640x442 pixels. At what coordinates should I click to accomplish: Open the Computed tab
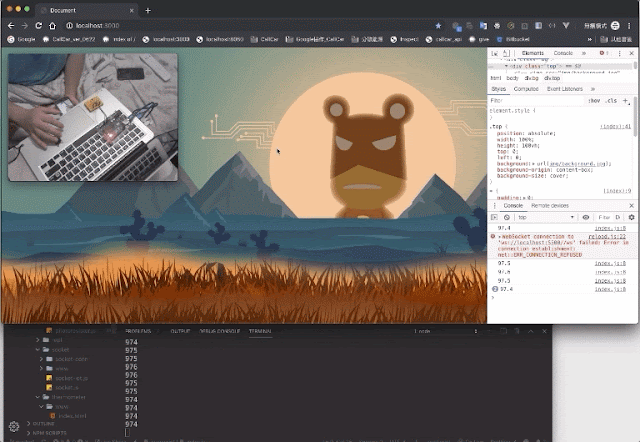click(526, 89)
